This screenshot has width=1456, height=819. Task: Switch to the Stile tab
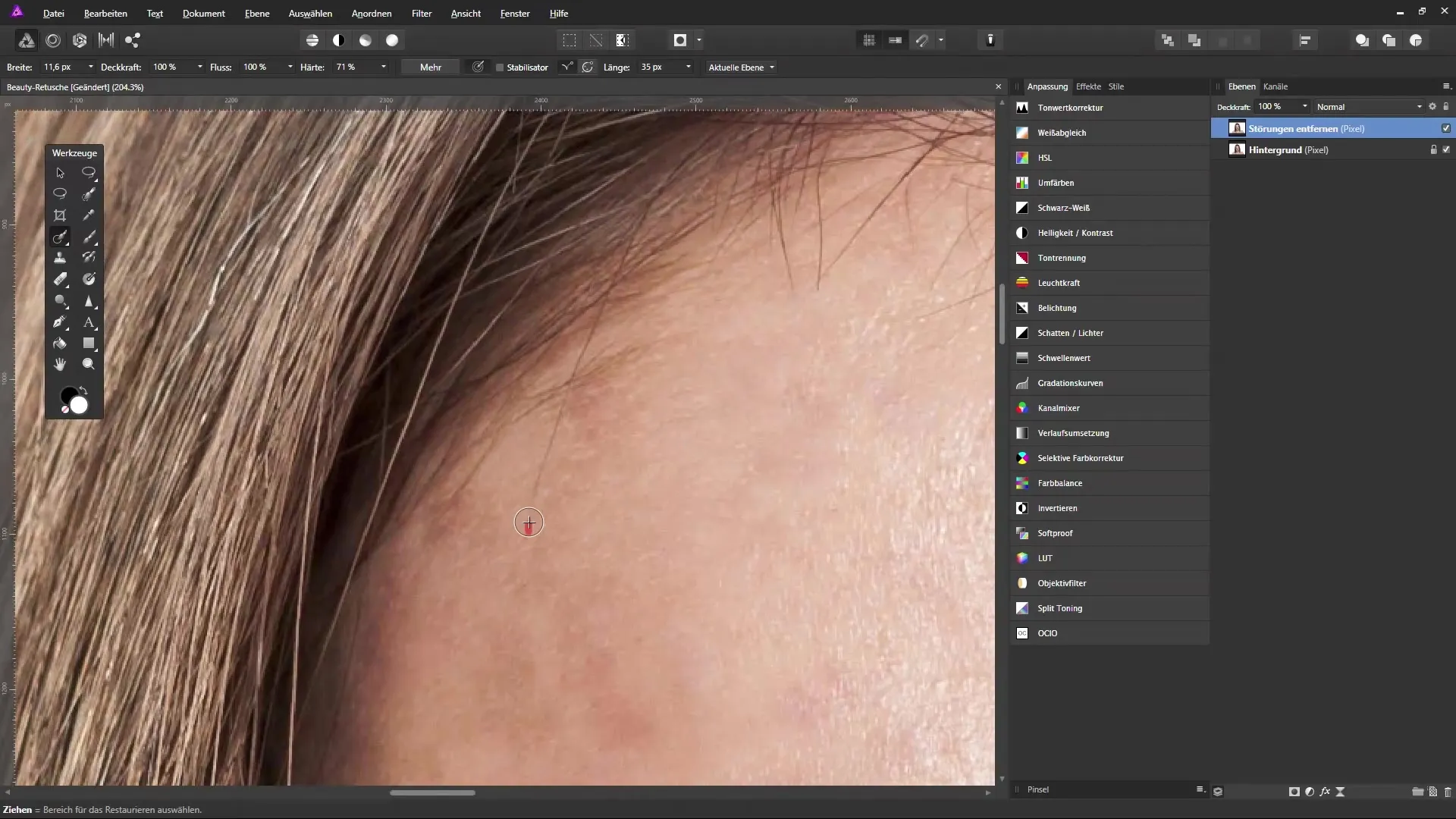click(1116, 86)
